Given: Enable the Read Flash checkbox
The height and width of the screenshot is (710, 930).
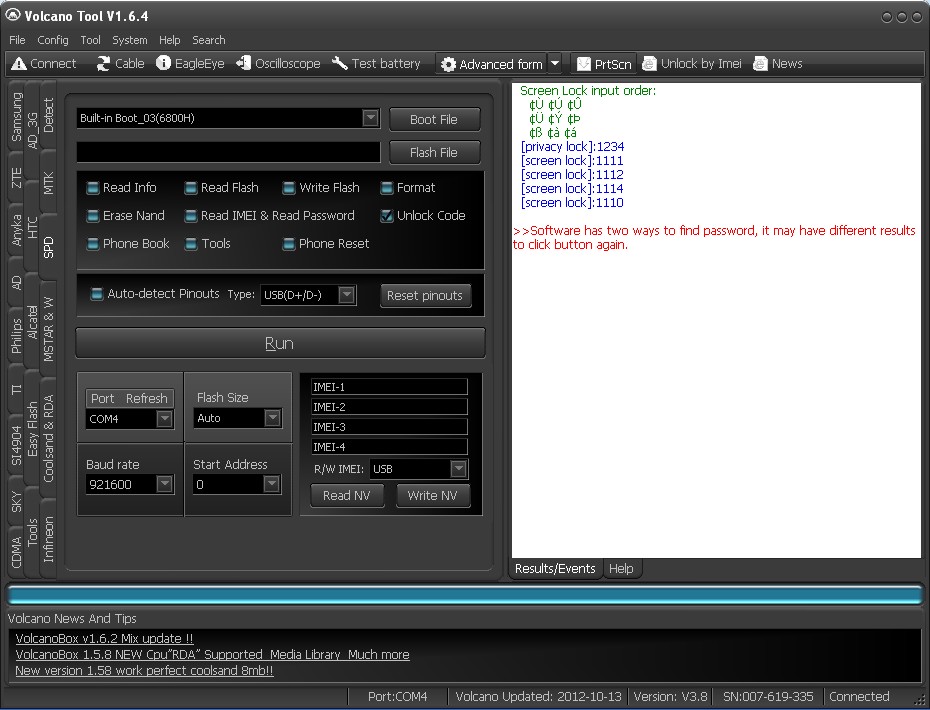Looking at the screenshot, I should pos(190,188).
